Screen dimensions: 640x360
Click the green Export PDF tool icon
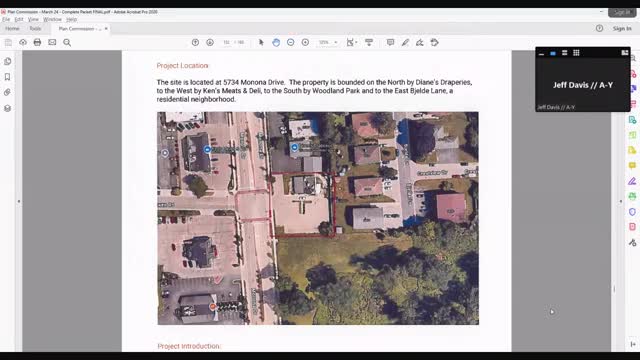[x=632, y=120]
